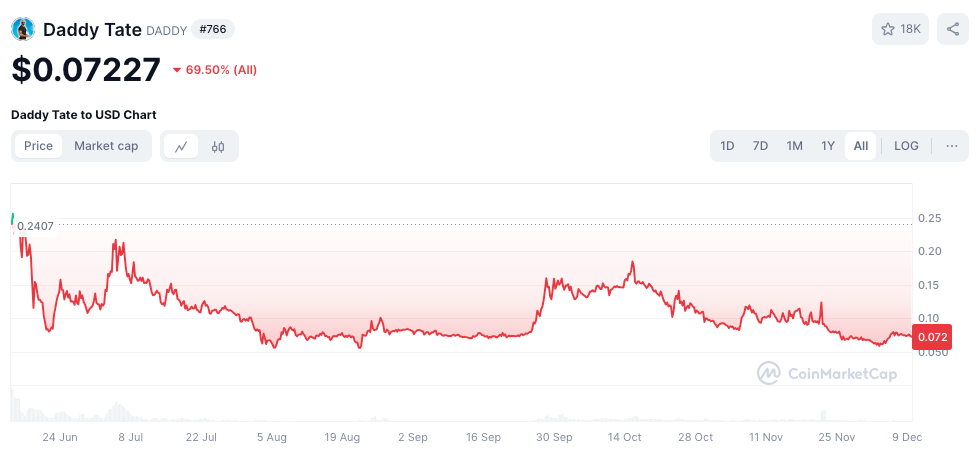Select the Market cap view toggle
Image resolution: width=978 pixels, height=456 pixels.
106,146
